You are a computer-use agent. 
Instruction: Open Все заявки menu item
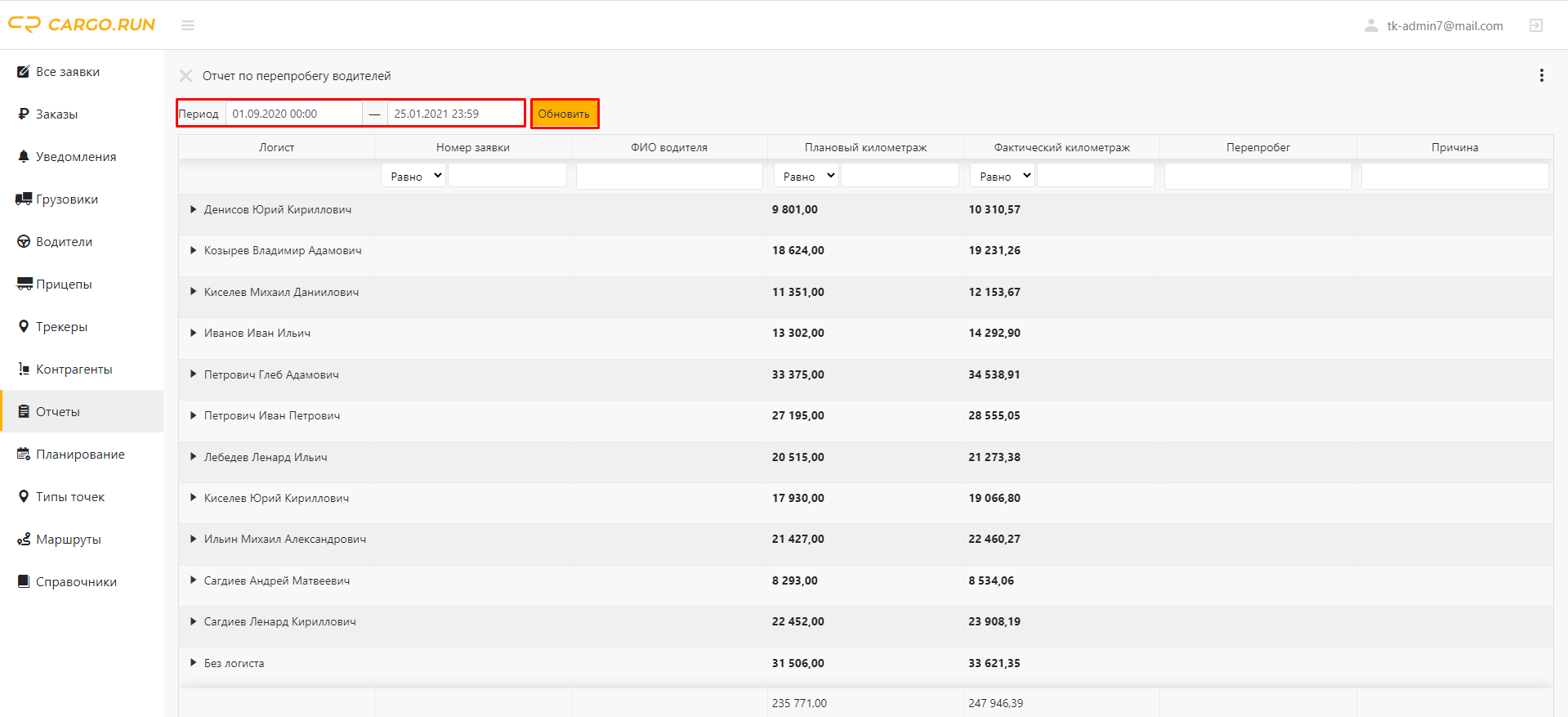[x=82, y=71]
